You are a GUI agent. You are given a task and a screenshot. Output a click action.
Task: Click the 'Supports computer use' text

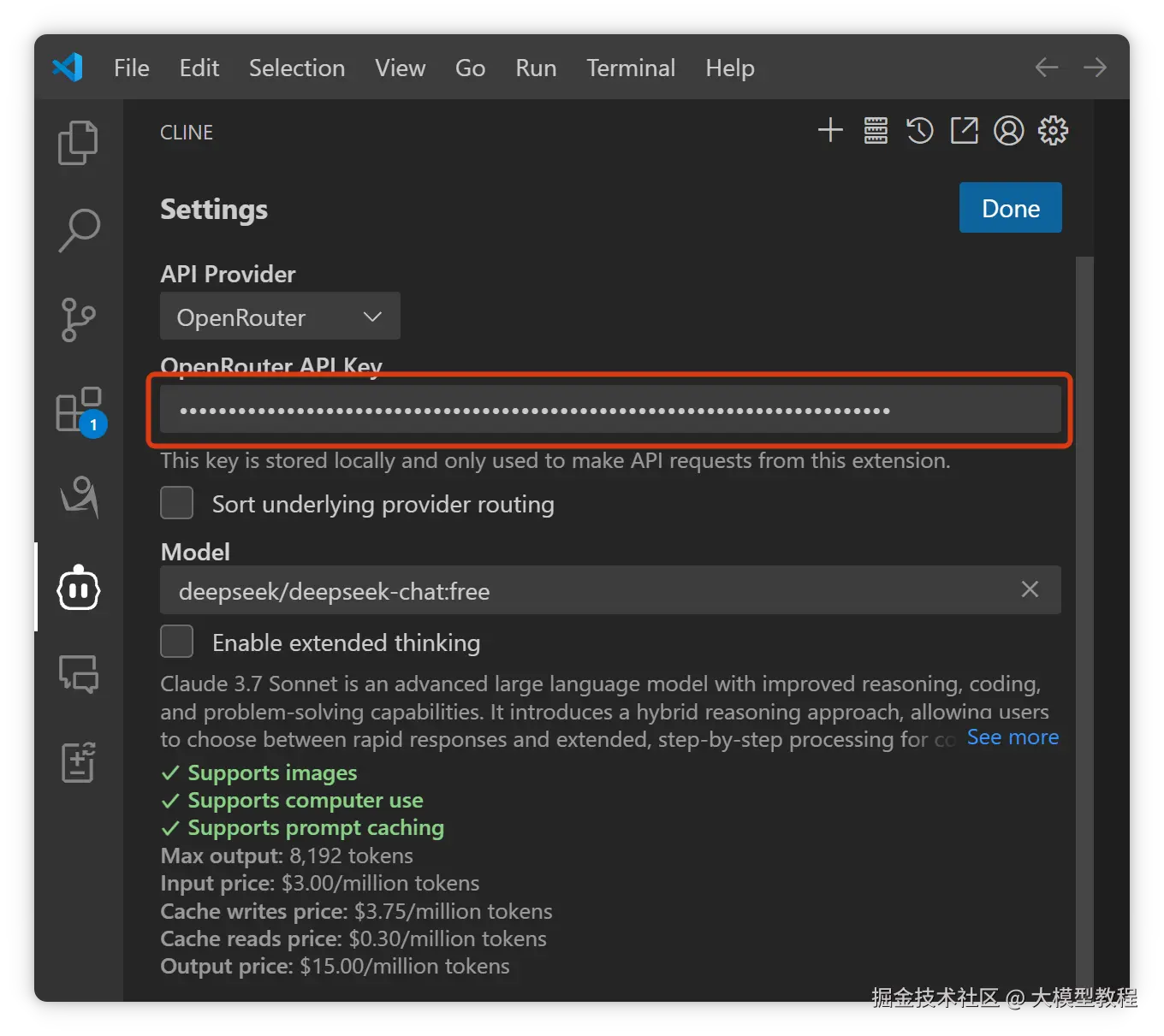[306, 800]
